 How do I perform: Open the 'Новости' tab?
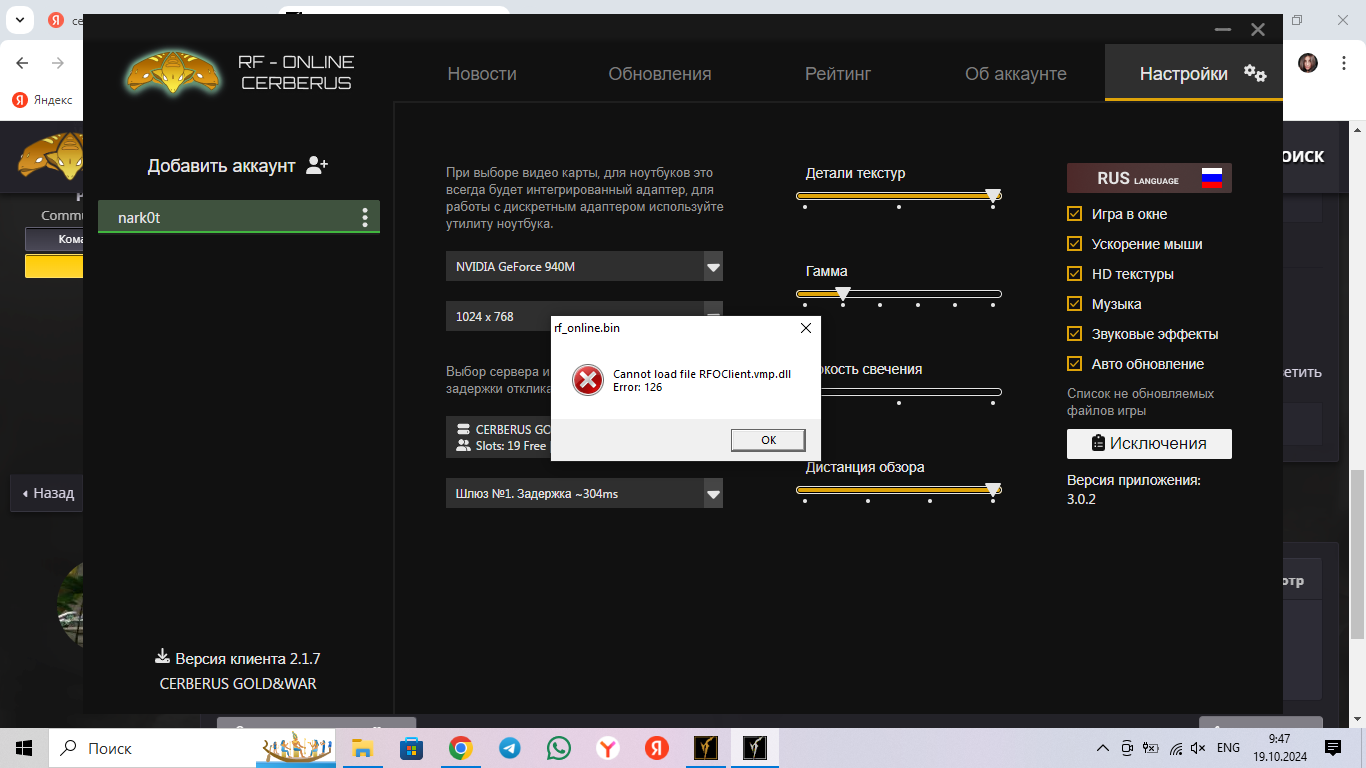click(x=482, y=74)
